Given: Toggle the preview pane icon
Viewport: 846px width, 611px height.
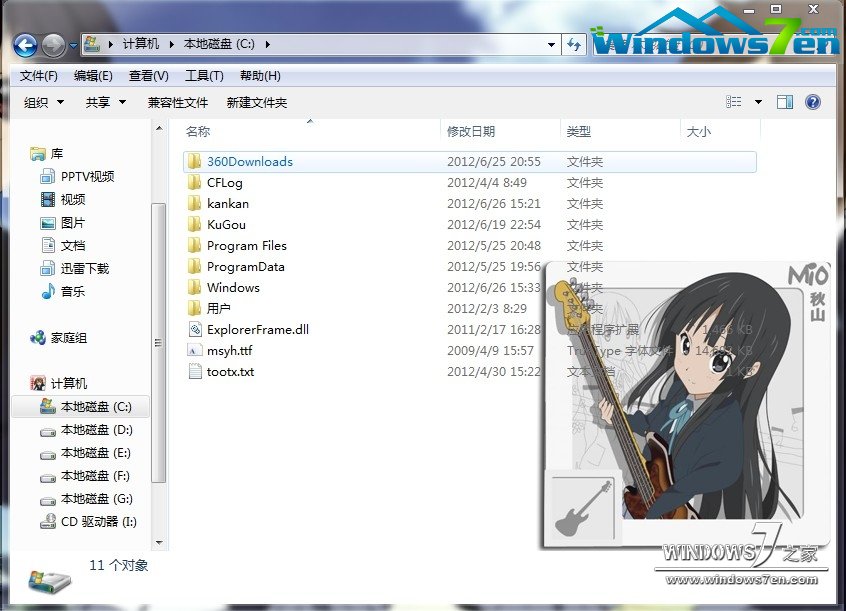Looking at the screenshot, I should [784, 102].
